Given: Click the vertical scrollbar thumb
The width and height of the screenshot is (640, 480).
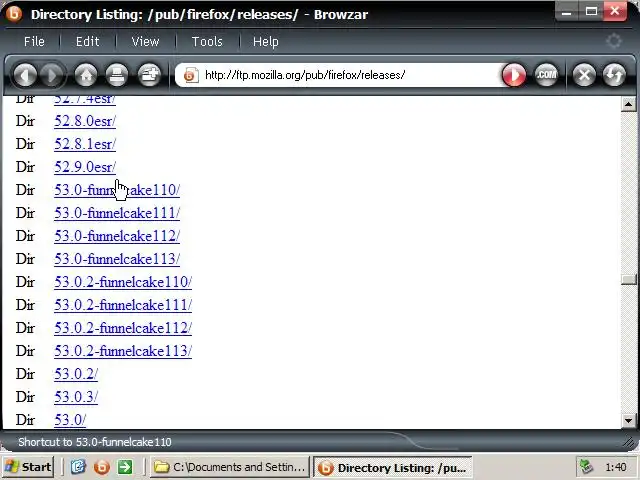Looking at the screenshot, I should coord(629,279).
